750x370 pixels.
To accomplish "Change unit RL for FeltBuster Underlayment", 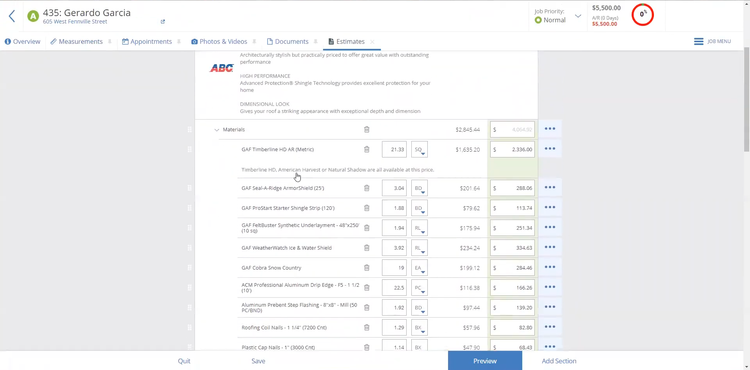I will pos(419,228).
